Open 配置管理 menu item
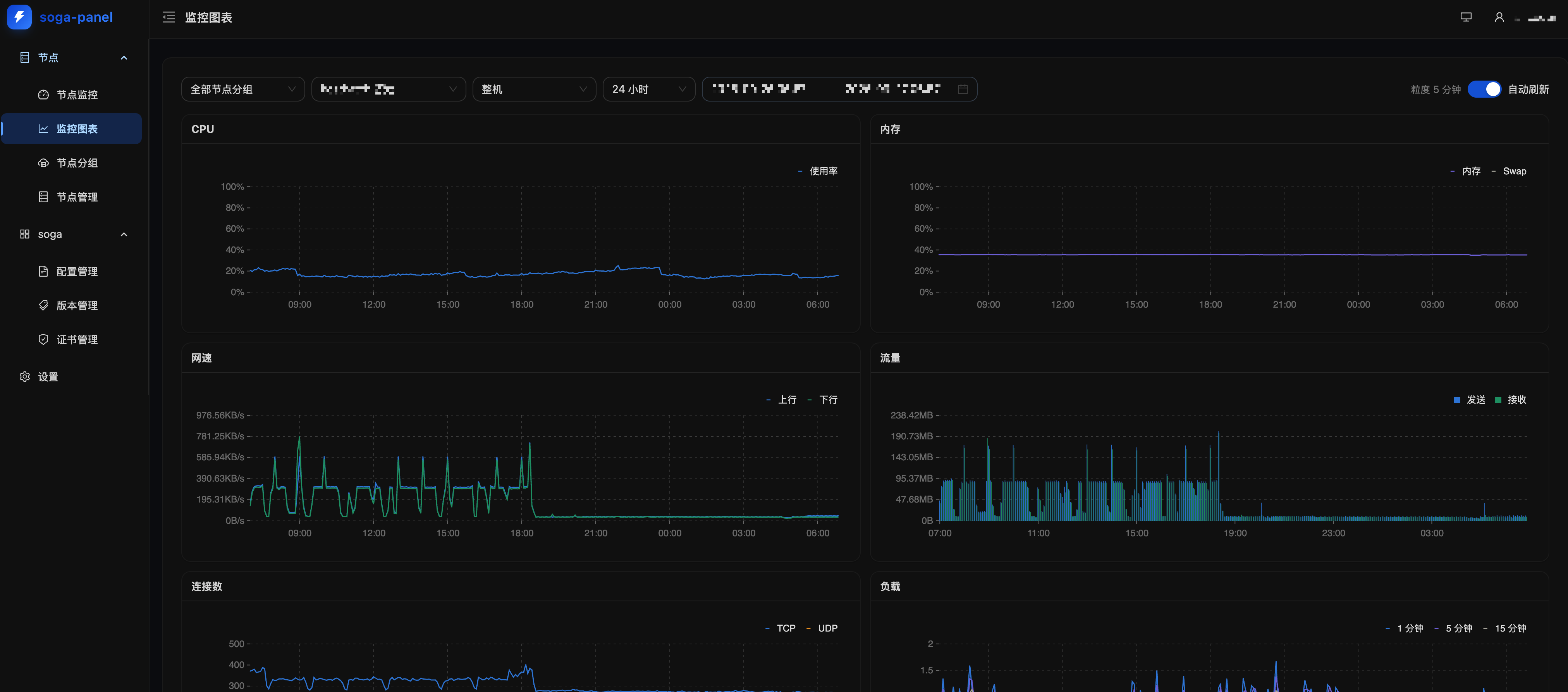Viewport: 1568px width, 692px height. [x=72, y=272]
